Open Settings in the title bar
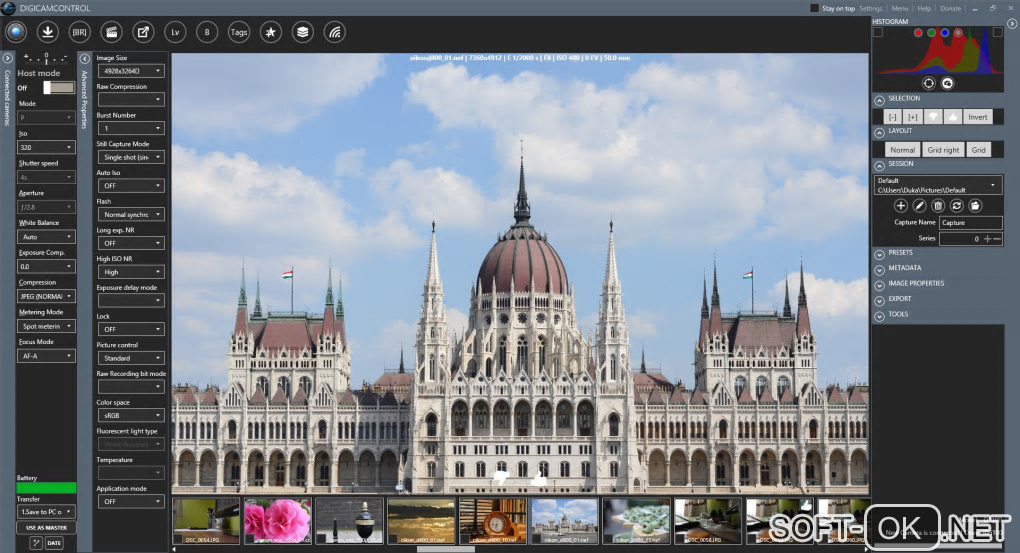Screen dimensions: 1020x553 click(870, 8)
